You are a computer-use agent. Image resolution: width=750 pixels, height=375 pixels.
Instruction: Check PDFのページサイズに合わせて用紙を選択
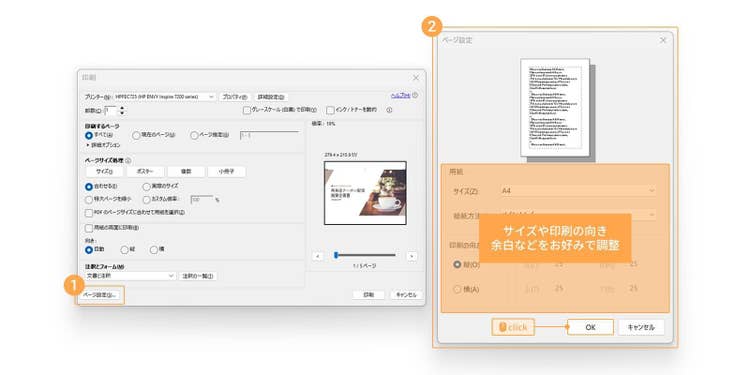[x=88, y=212]
